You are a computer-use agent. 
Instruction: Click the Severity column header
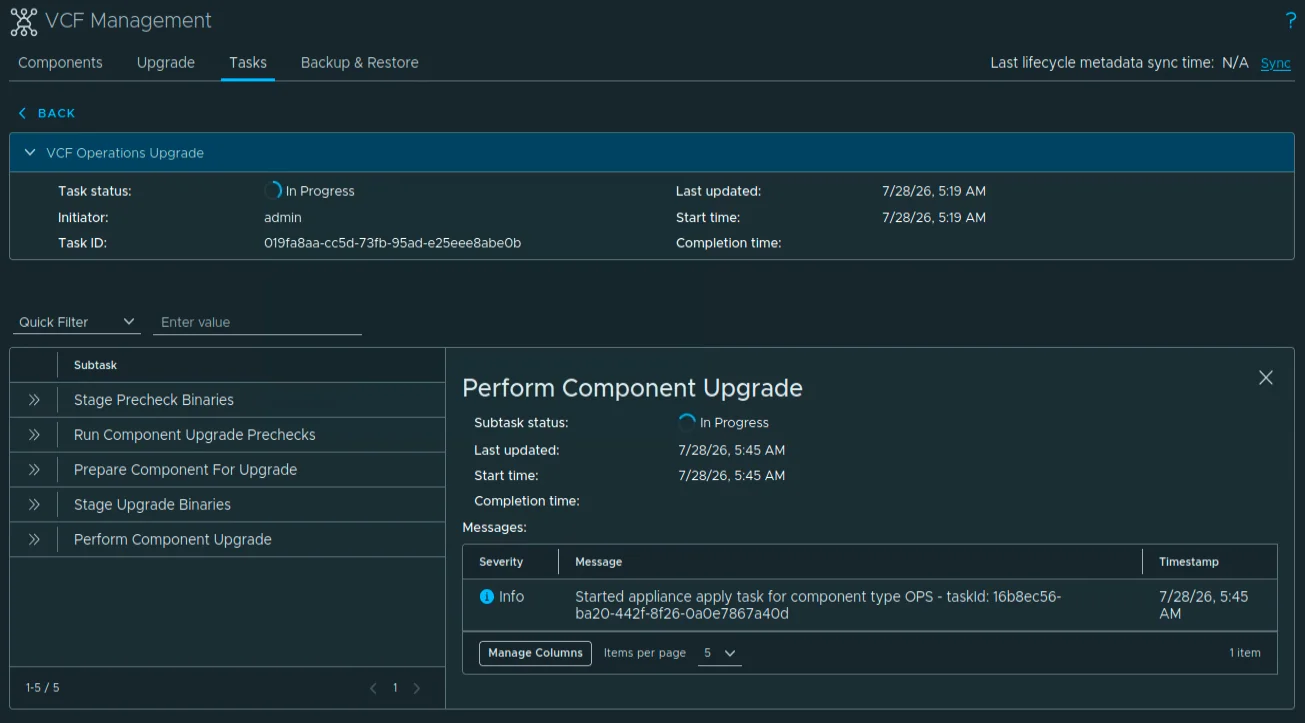point(501,562)
